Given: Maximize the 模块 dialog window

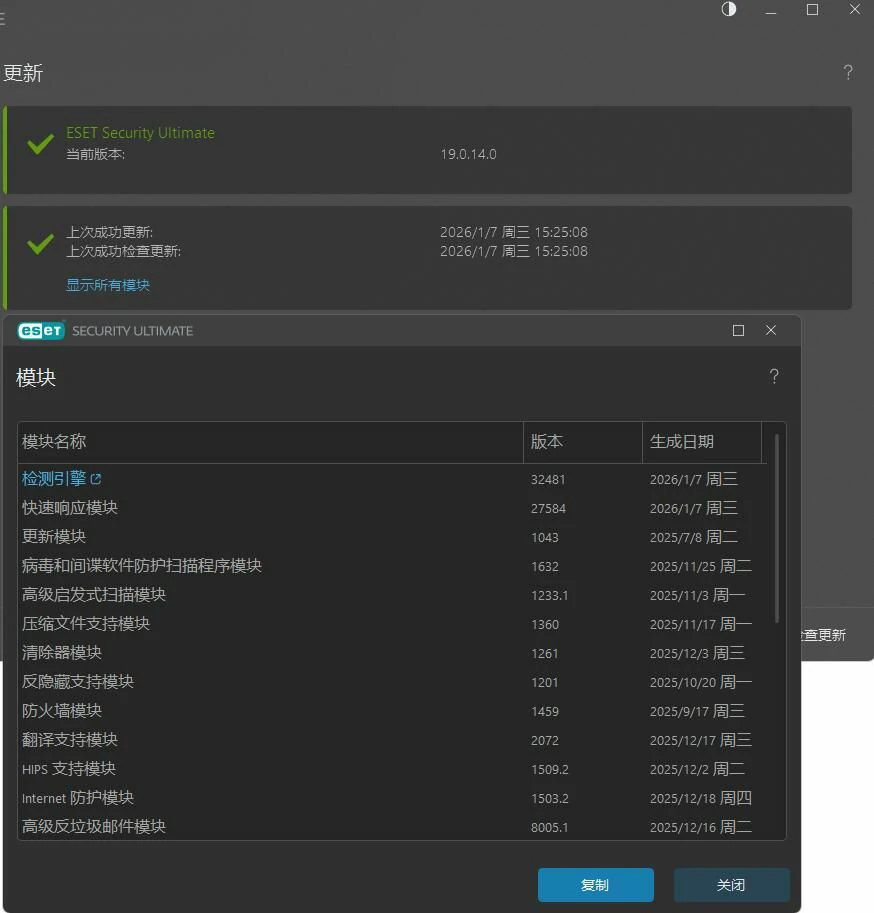Looking at the screenshot, I should (739, 330).
